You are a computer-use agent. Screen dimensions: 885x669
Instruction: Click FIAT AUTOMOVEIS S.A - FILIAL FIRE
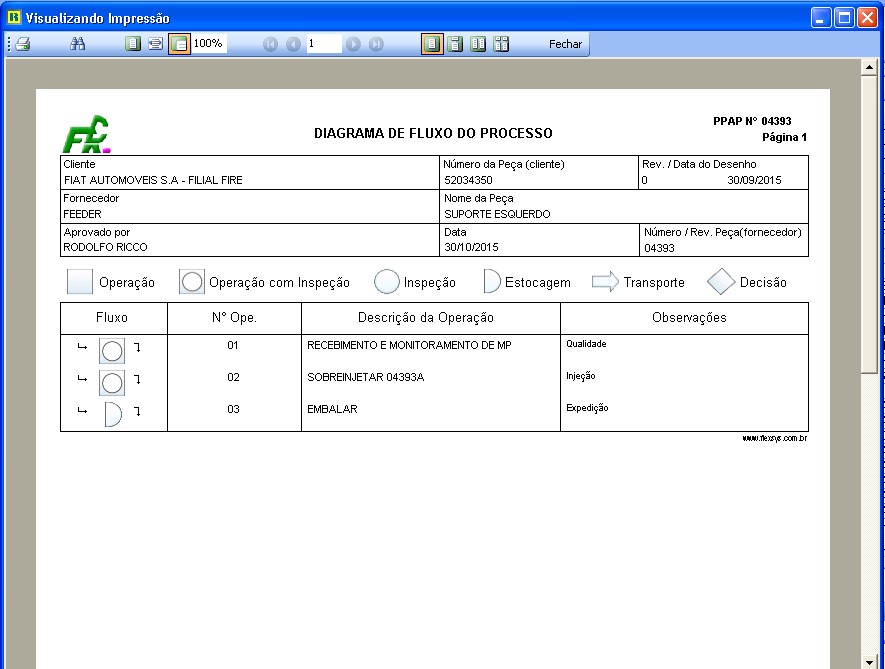pyautogui.click(x=153, y=180)
